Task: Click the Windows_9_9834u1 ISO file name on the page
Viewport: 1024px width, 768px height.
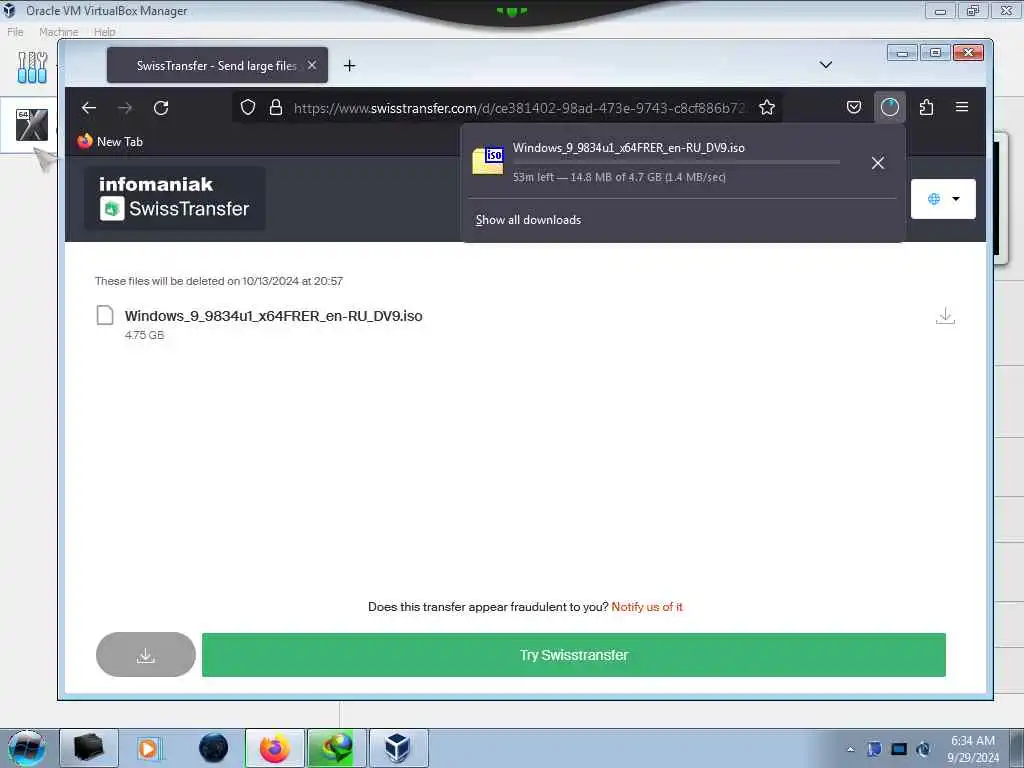Action: (x=273, y=316)
